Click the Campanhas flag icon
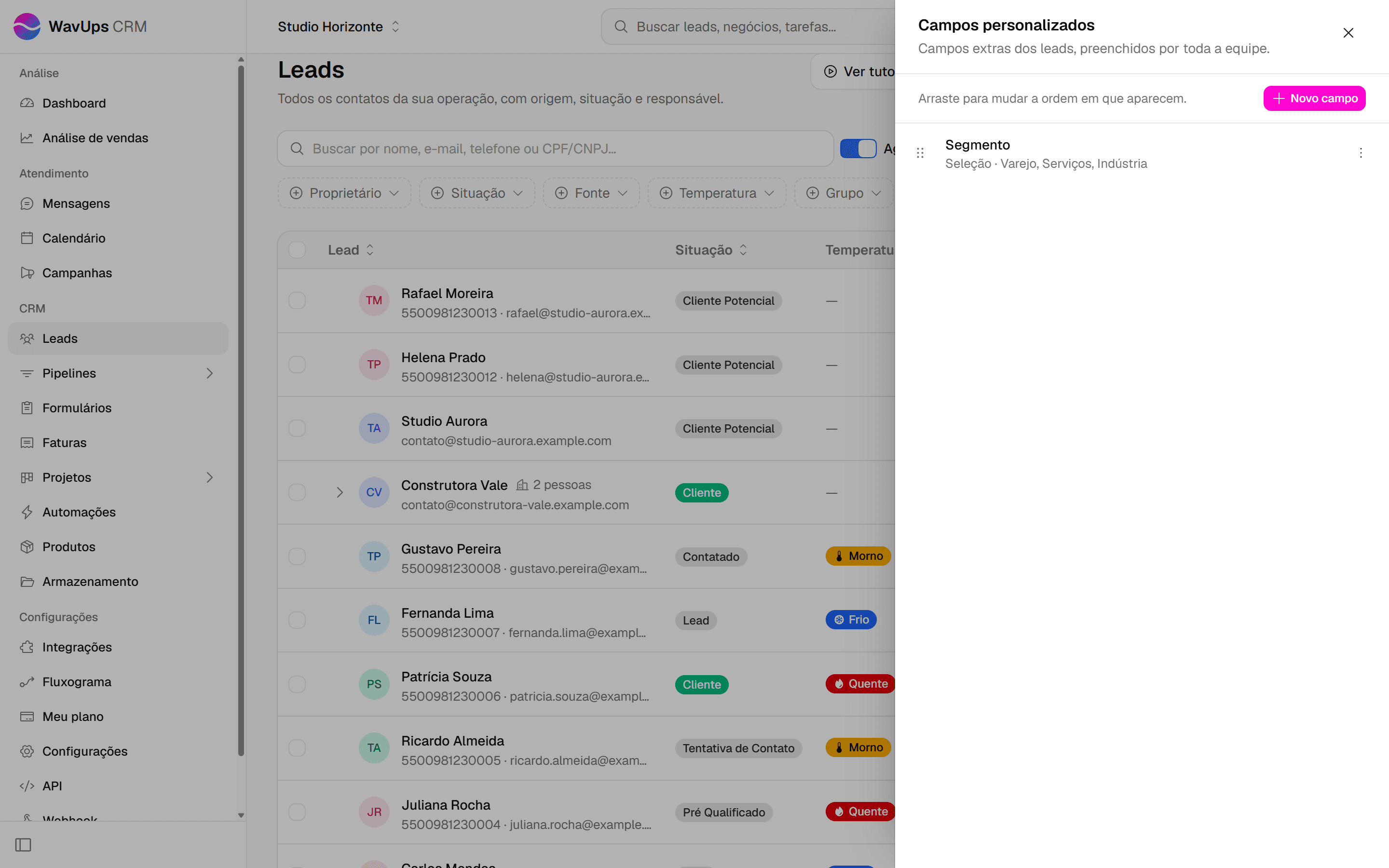Viewport: 1389px width, 868px height. pos(27,272)
